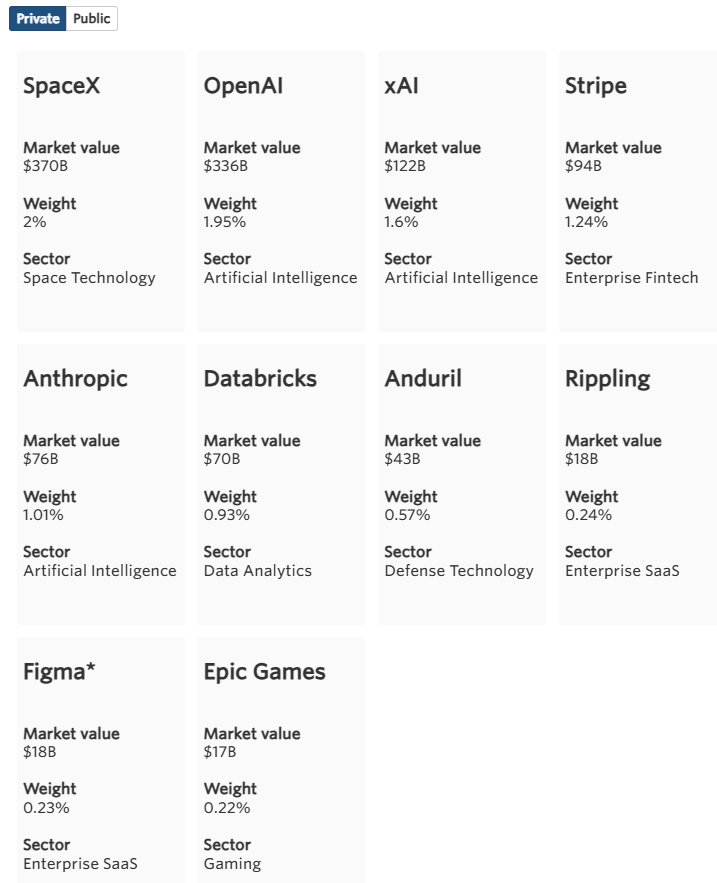The image size is (717, 883).
Task: Switch to the Private tab
Action: (x=38, y=19)
